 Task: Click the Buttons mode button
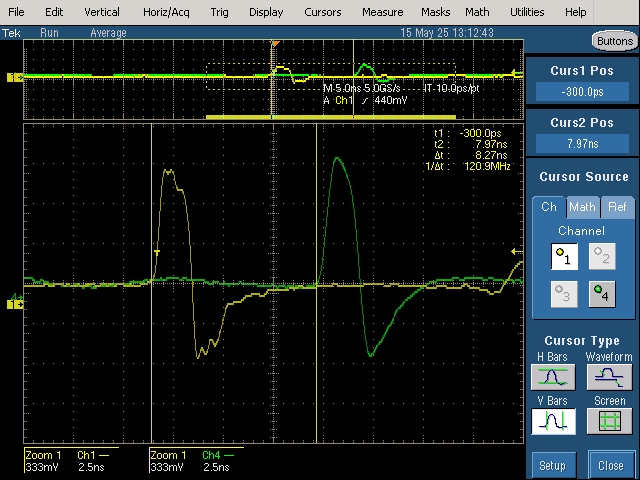click(614, 41)
